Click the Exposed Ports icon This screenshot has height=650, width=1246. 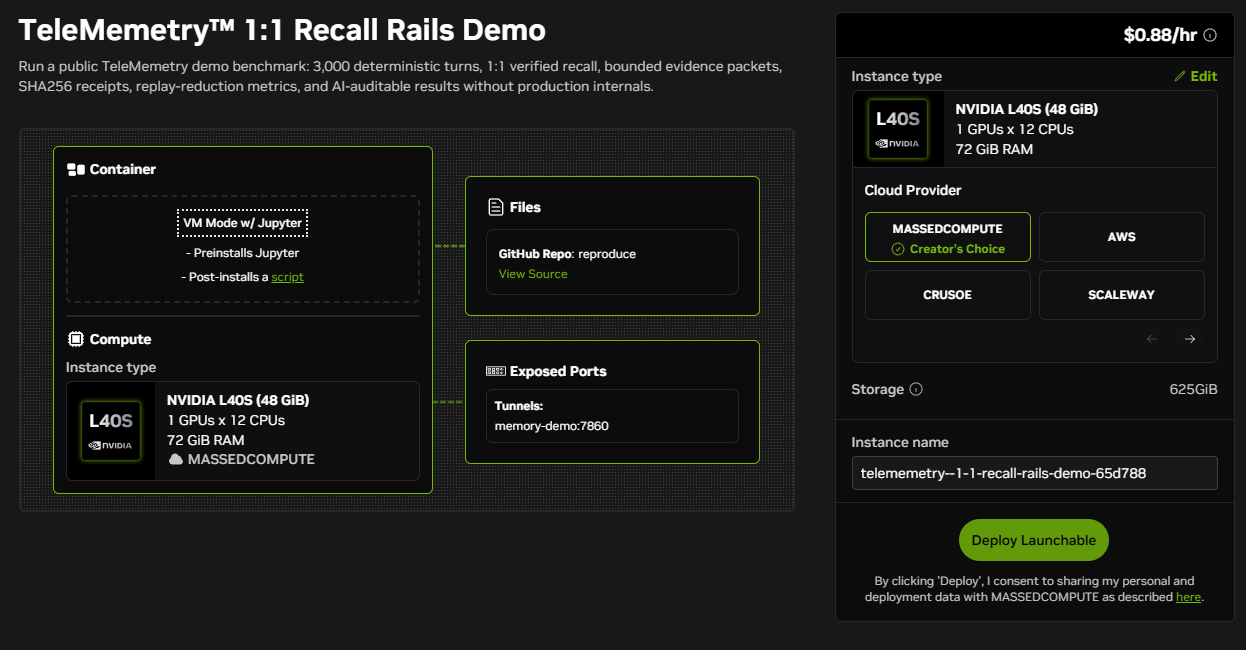point(495,371)
